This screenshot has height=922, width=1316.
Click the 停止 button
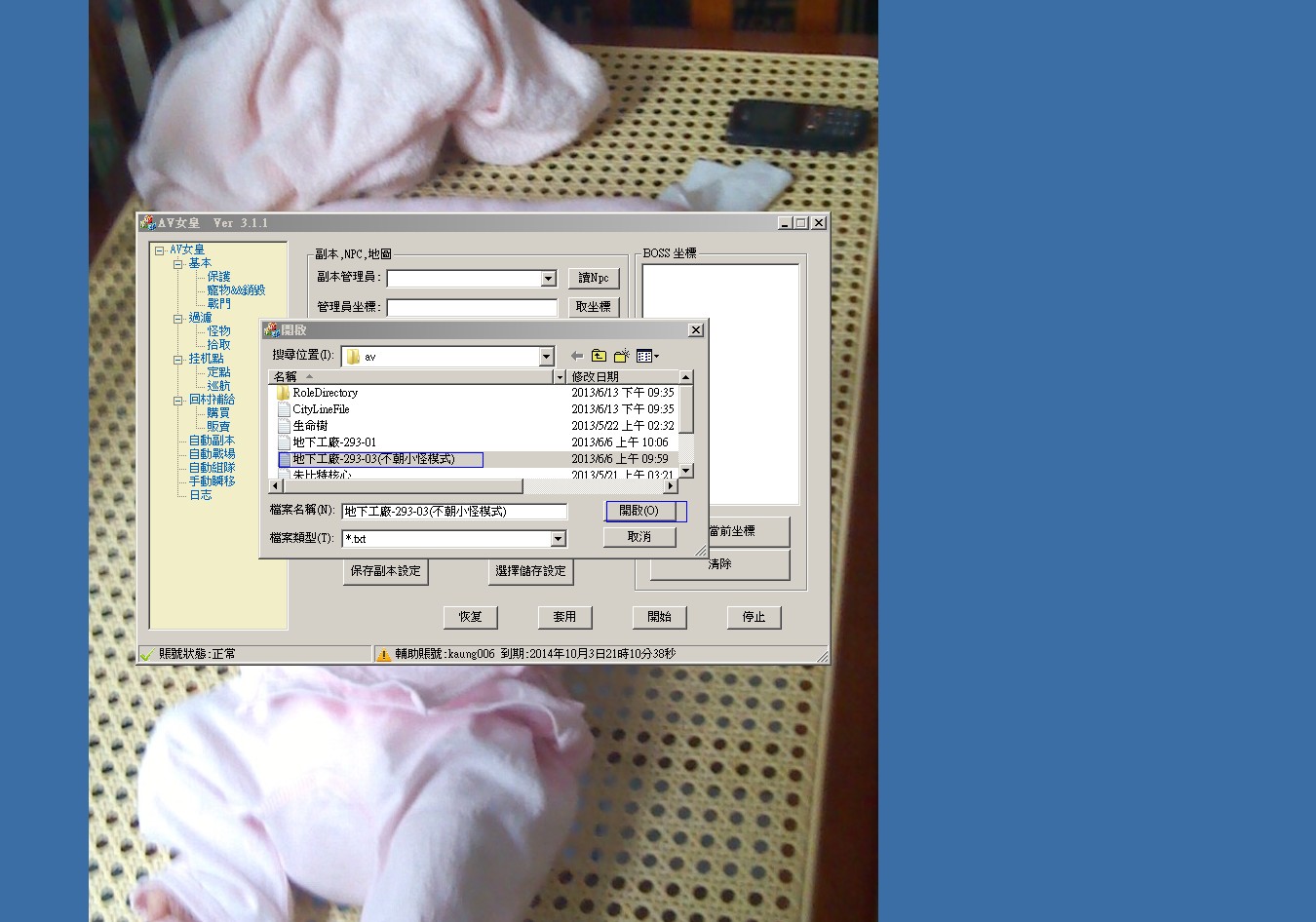754,617
